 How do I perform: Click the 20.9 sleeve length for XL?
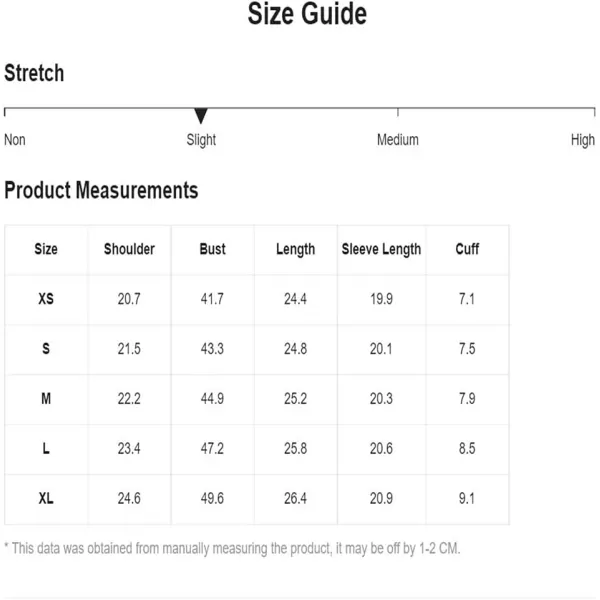pyautogui.click(x=381, y=499)
